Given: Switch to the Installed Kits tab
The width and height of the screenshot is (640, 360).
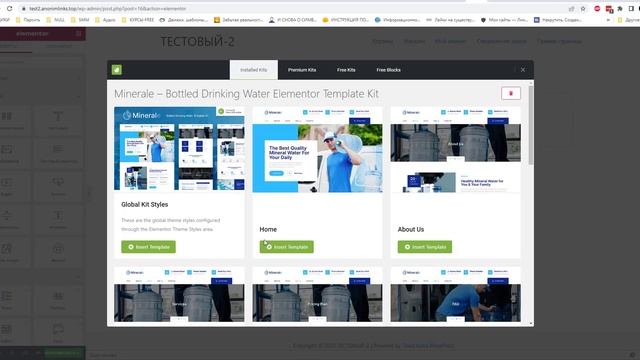Looking at the screenshot, I should [253, 70].
